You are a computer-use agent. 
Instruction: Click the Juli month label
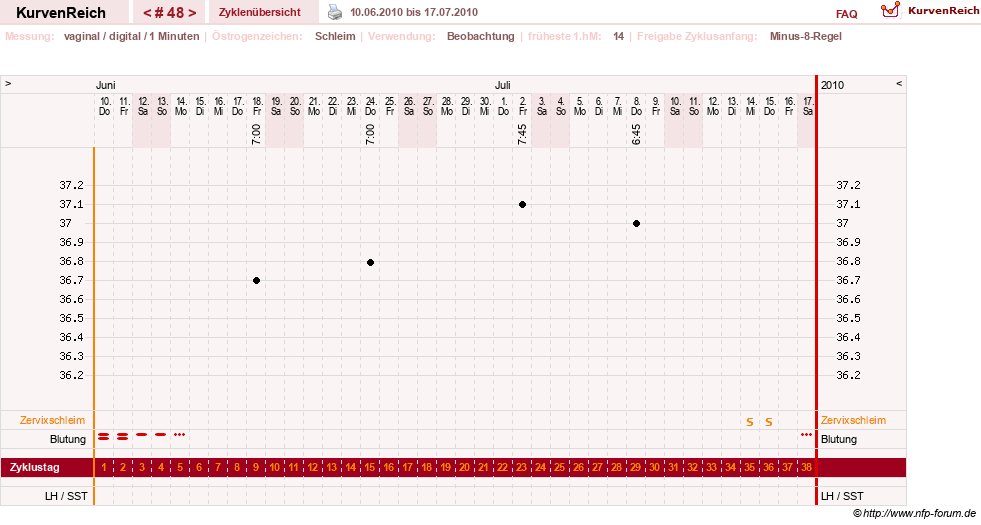[x=503, y=85]
